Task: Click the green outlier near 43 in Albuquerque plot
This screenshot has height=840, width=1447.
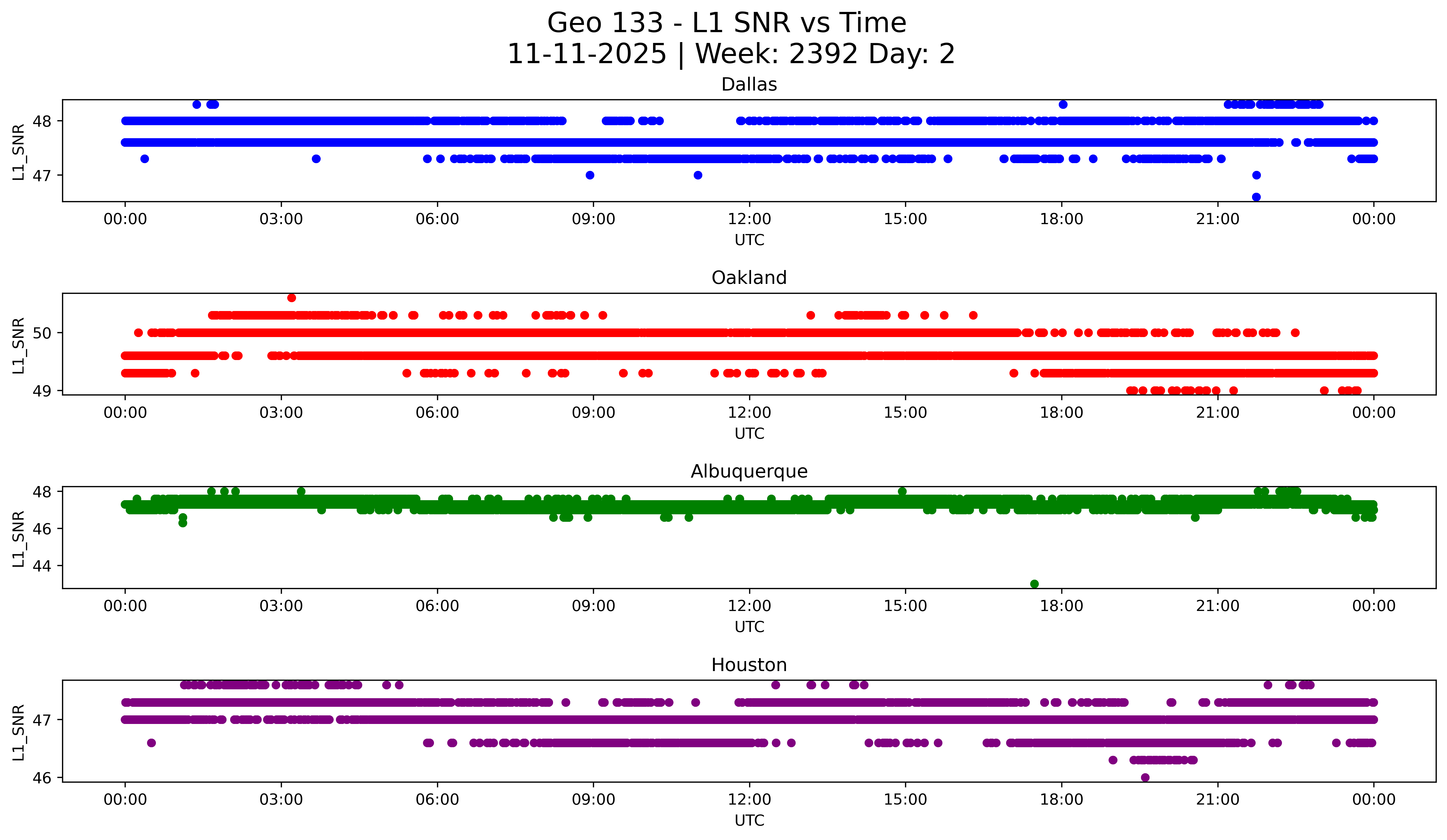Action: tap(1034, 584)
